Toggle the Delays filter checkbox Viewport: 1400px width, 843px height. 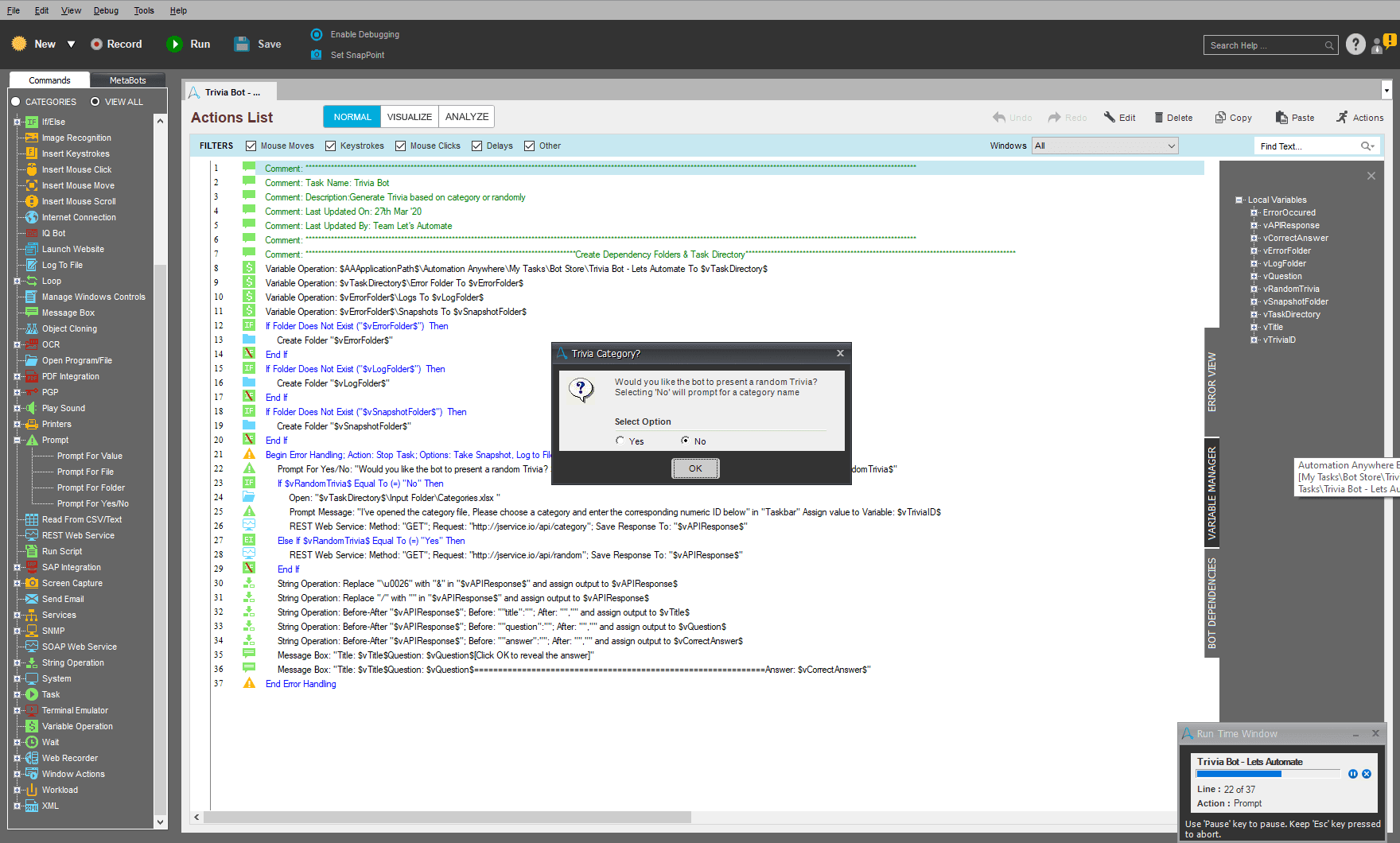[x=476, y=146]
